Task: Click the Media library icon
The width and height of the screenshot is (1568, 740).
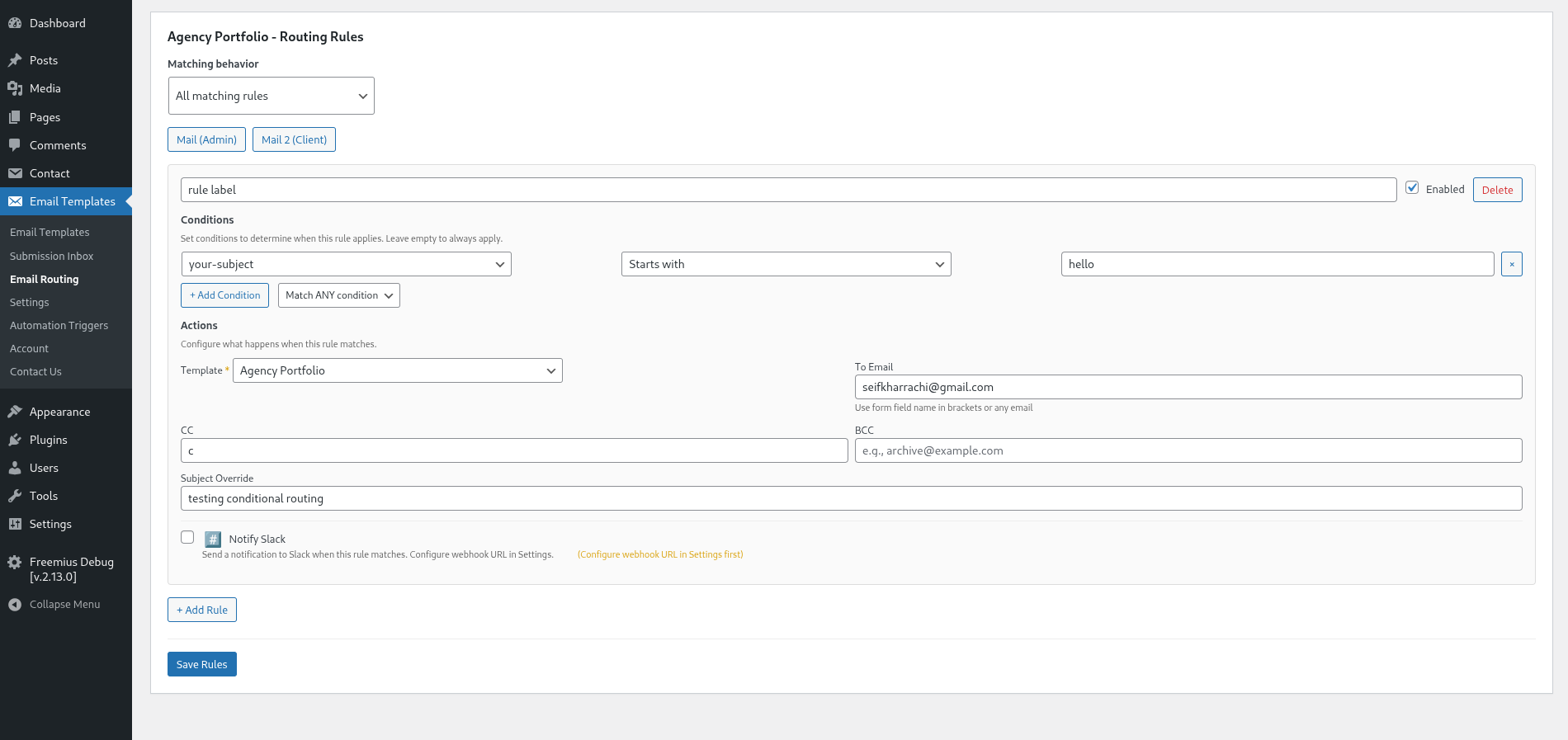Action: pyautogui.click(x=15, y=88)
